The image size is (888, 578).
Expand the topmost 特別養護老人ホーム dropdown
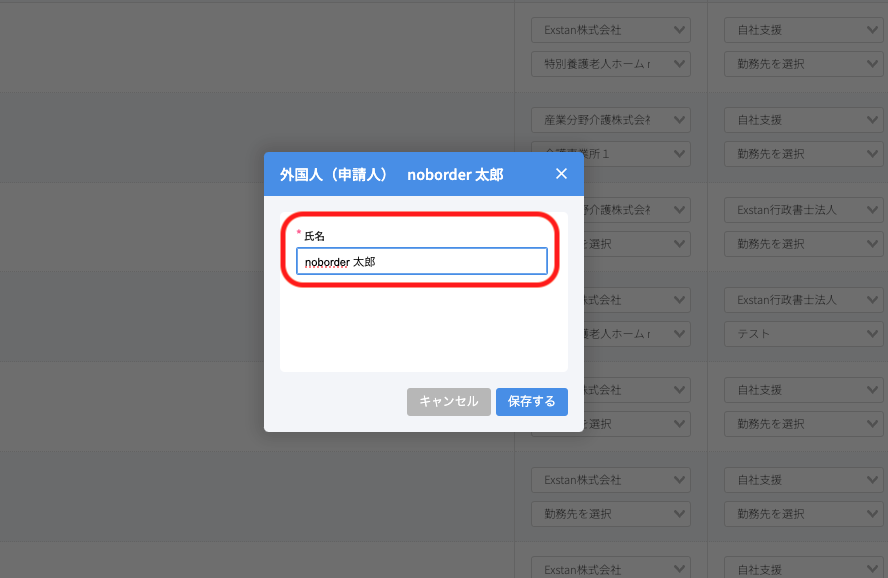610,64
